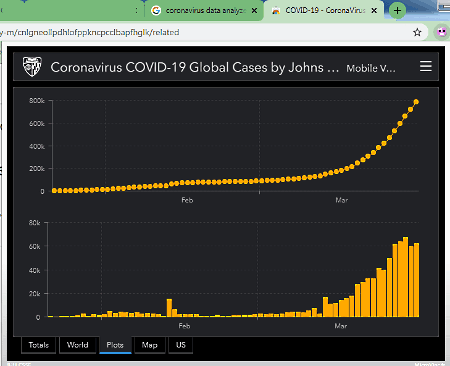Click the three-dot menu on leftmost browser tab
The height and width of the screenshot is (366, 450).
click(x=137, y=11)
